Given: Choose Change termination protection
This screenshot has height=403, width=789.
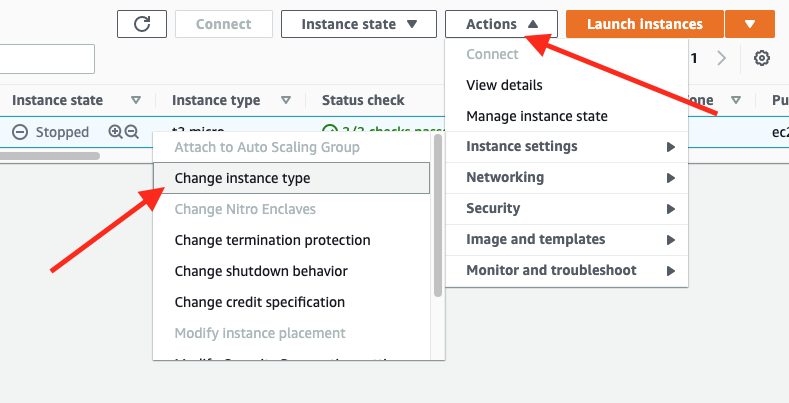Looking at the screenshot, I should tap(272, 240).
